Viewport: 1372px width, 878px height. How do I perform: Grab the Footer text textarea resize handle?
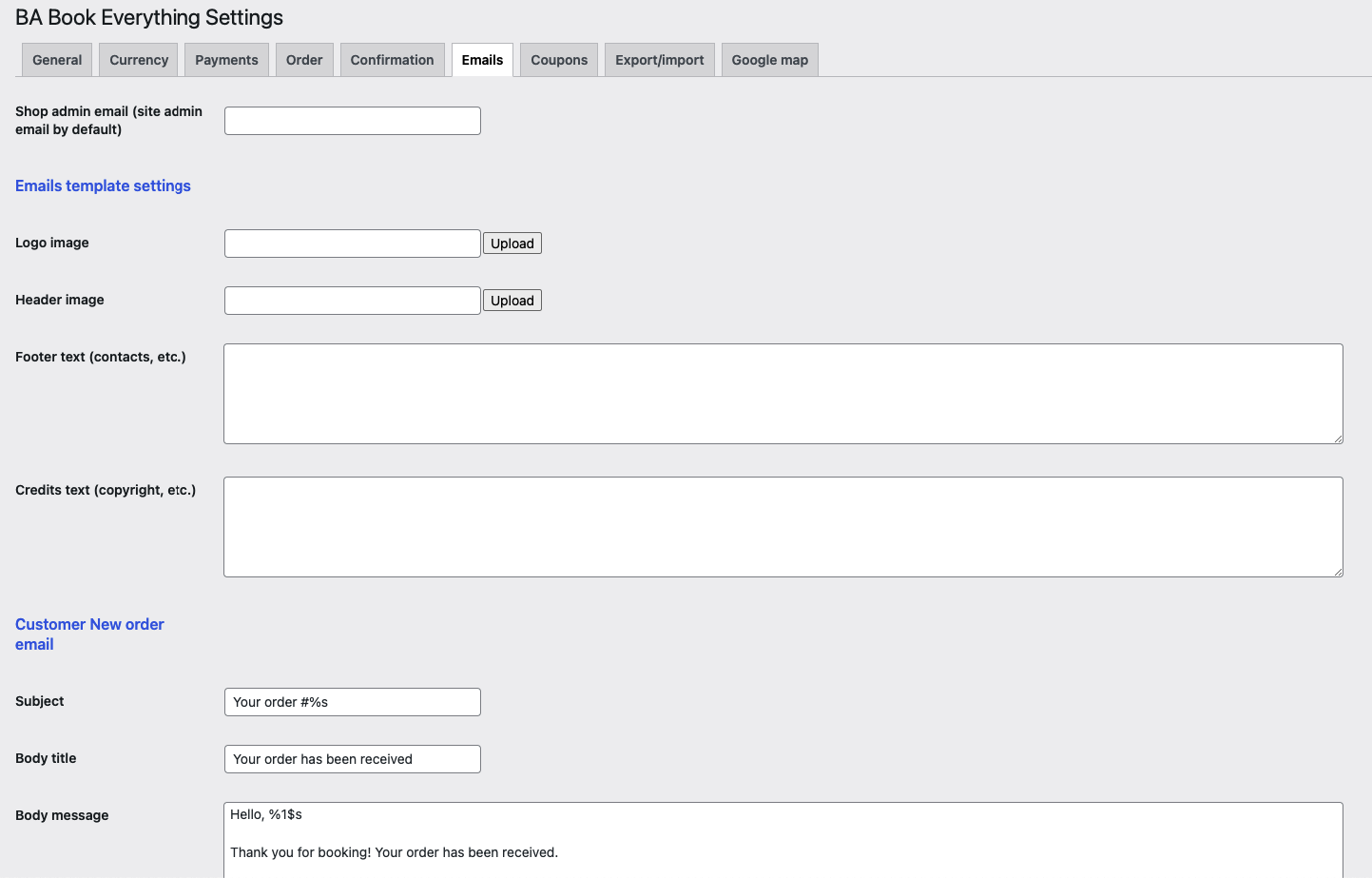point(1338,439)
